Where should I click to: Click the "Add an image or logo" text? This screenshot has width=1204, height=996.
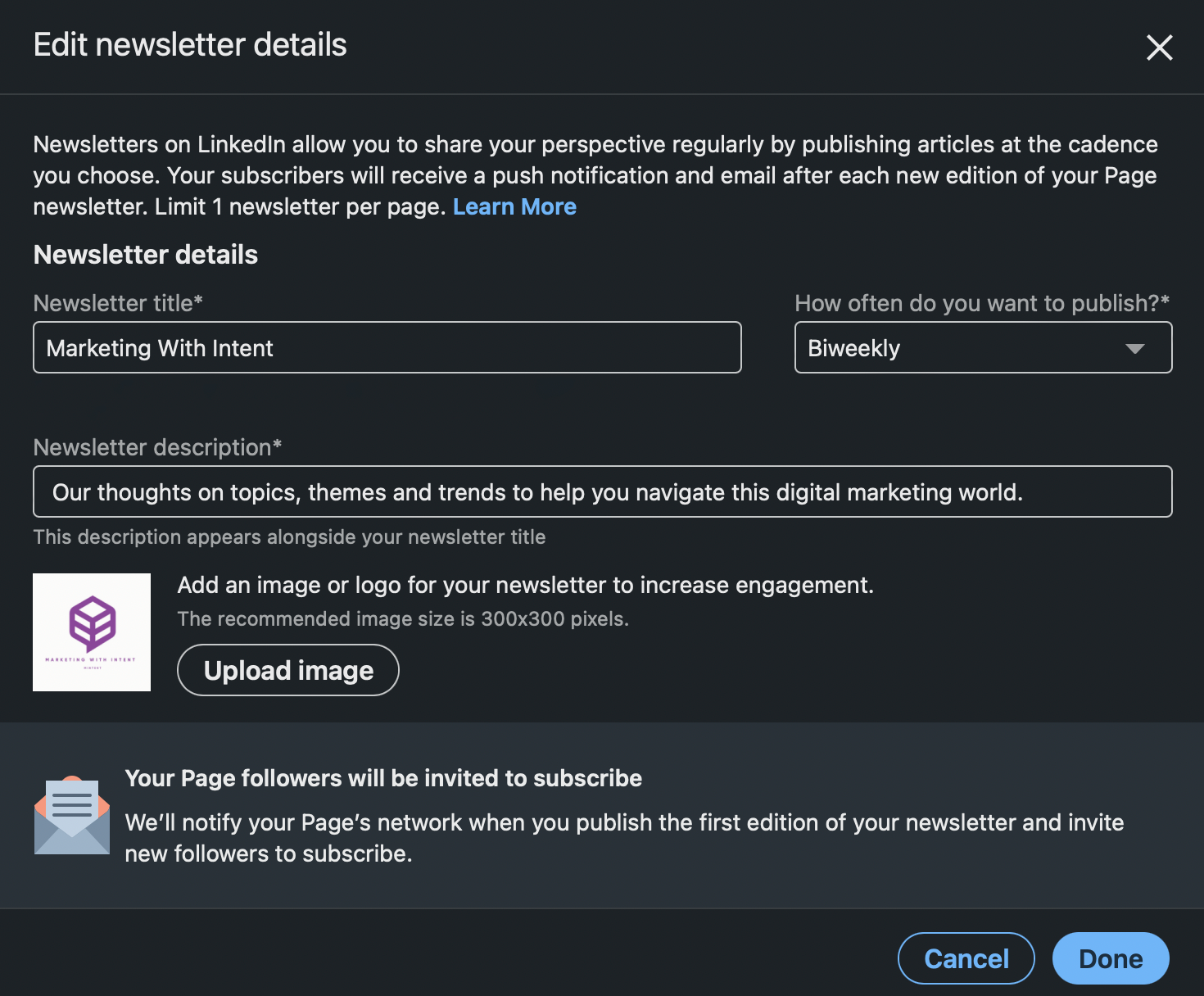(x=525, y=585)
